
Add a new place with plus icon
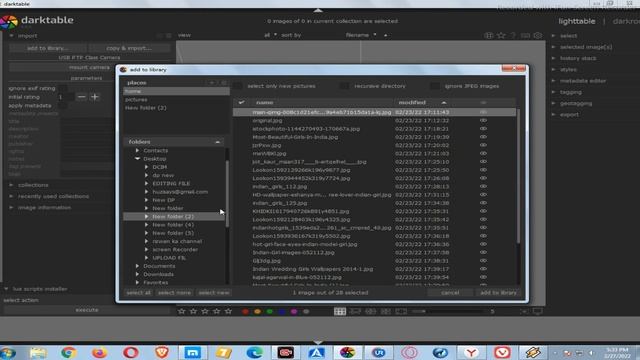point(212,82)
